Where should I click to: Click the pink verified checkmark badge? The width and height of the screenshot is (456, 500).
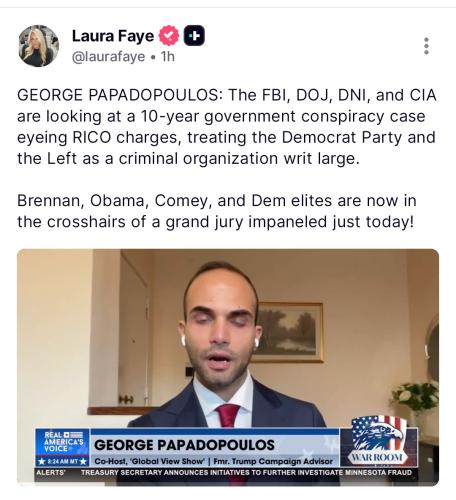click(169, 35)
